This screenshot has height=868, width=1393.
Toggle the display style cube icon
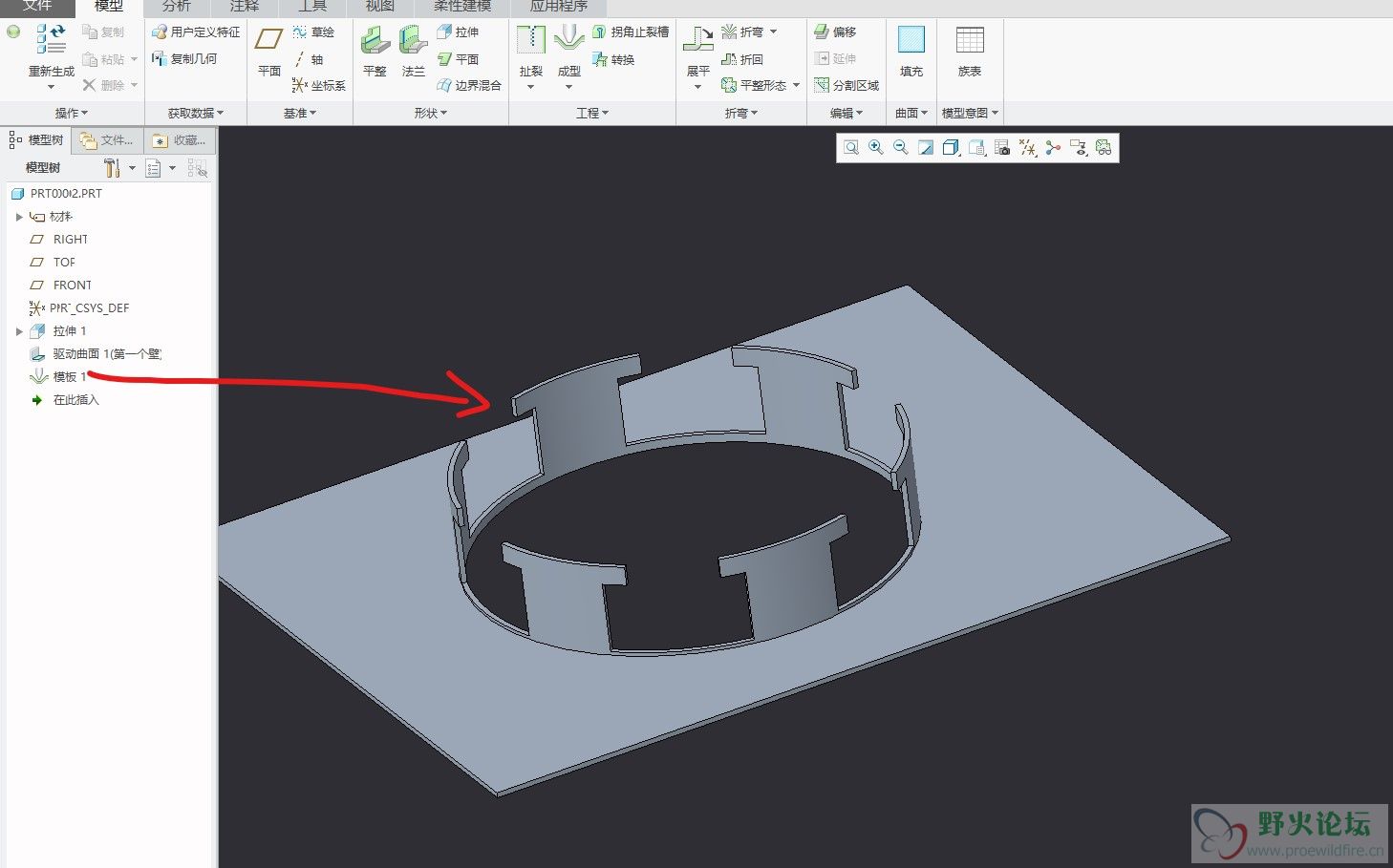click(951, 148)
